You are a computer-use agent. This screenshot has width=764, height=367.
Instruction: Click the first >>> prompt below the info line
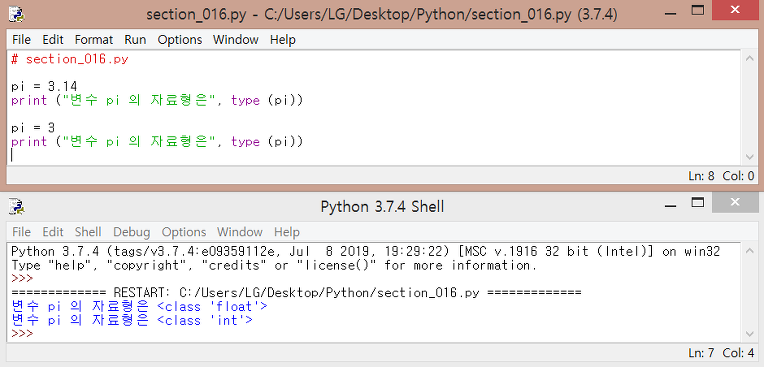click(22, 279)
